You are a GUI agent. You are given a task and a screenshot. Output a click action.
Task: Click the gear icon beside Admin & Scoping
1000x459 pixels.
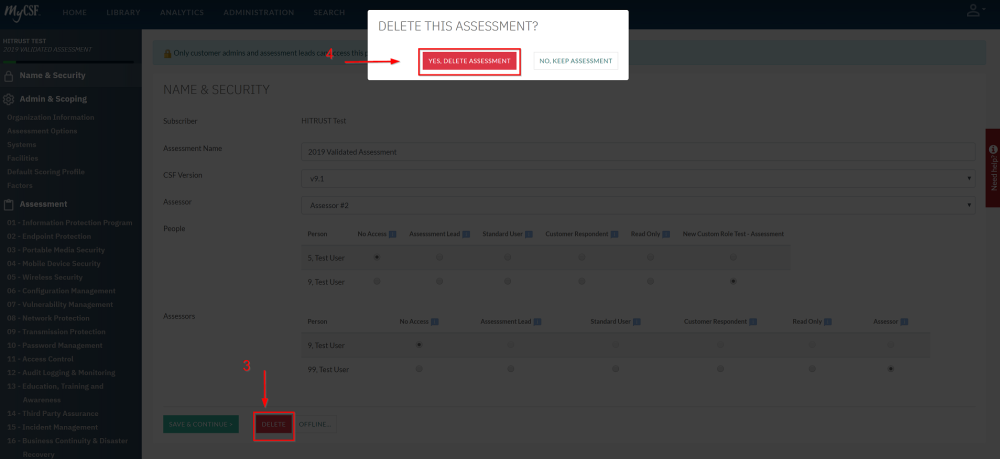(x=9, y=99)
